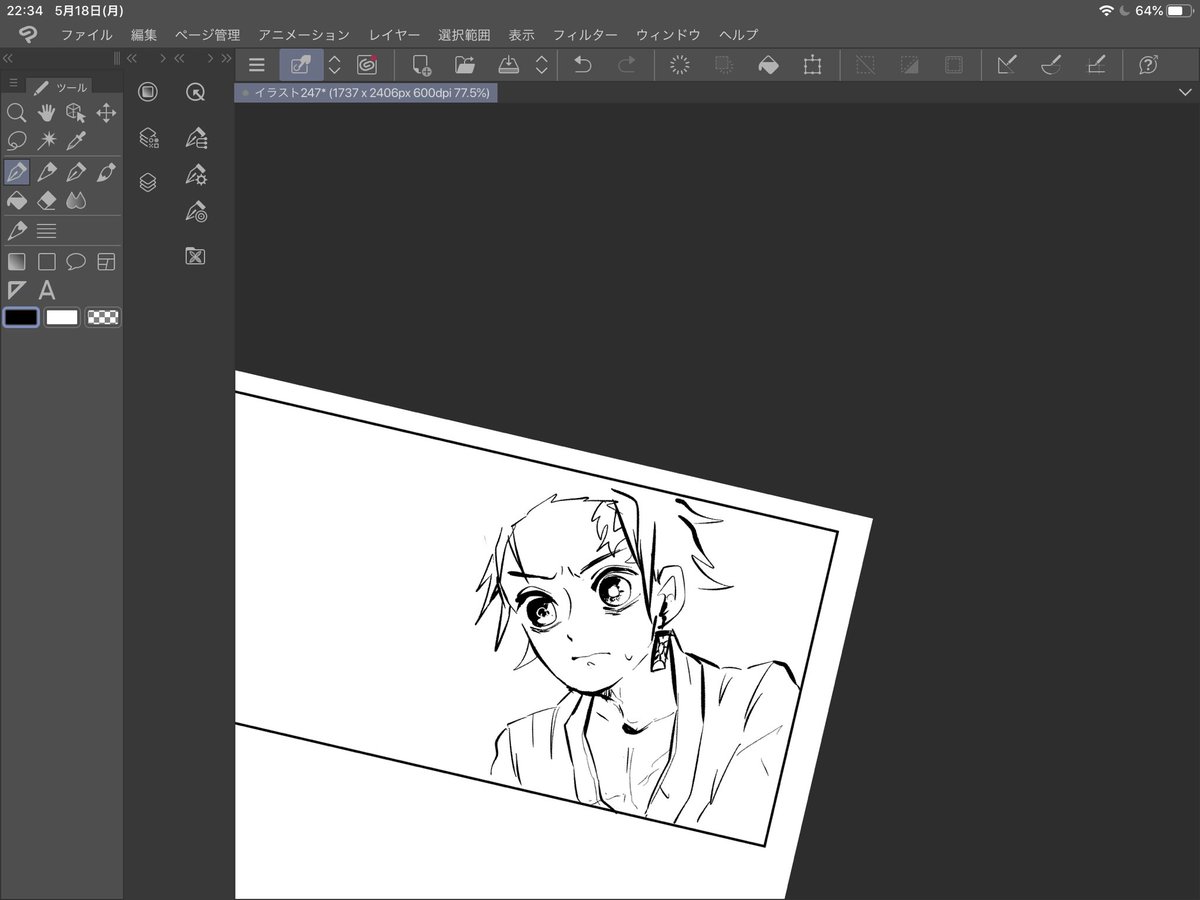Select the Frame border panel tool
This screenshot has height=900, width=1200.
(x=106, y=262)
